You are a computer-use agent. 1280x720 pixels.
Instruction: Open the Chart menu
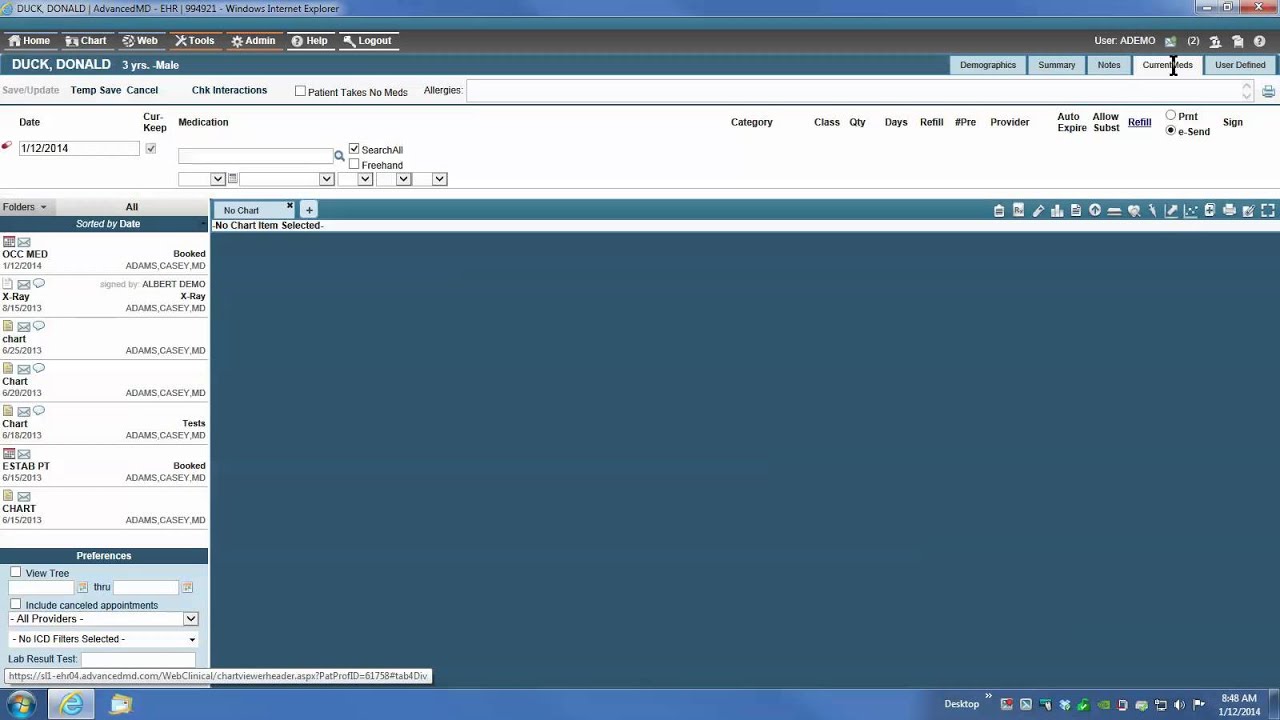coord(86,41)
